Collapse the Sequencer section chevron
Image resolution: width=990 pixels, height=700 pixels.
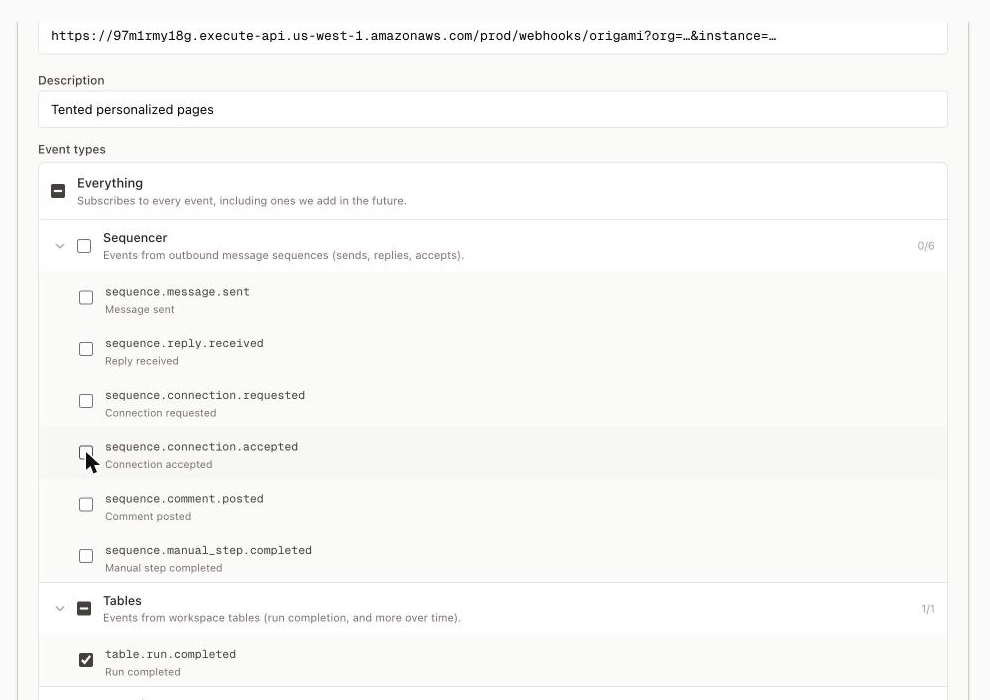click(60, 246)
